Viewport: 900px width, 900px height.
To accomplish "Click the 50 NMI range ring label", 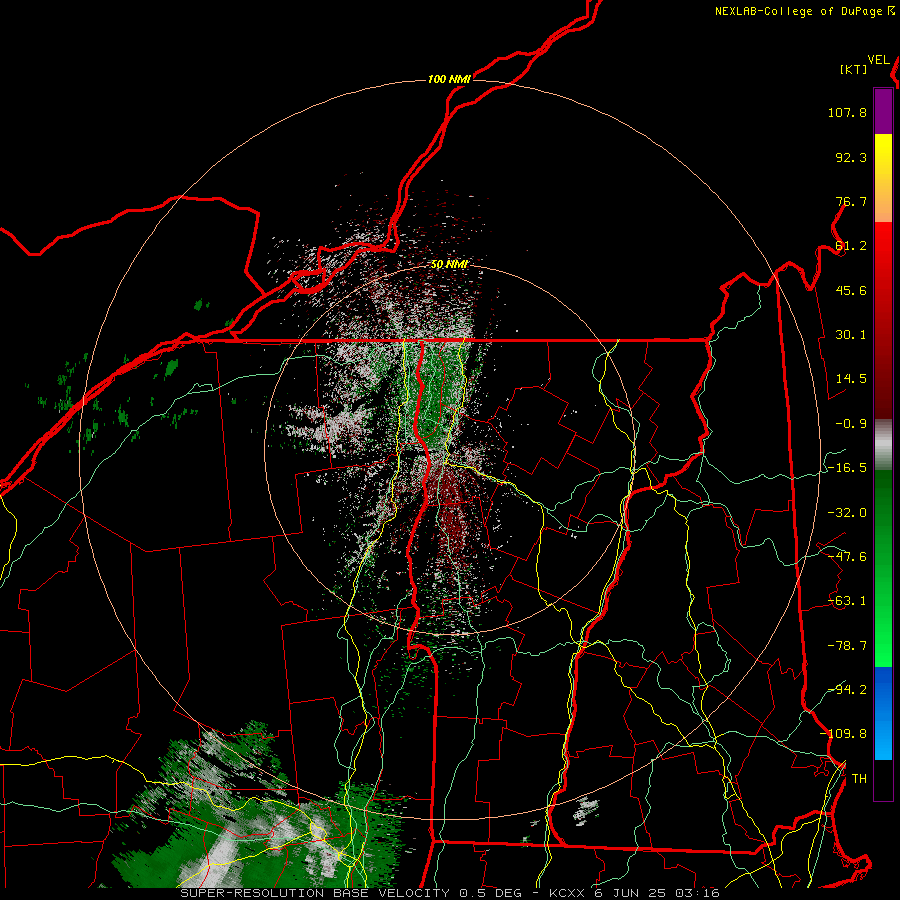I will 449,265.
